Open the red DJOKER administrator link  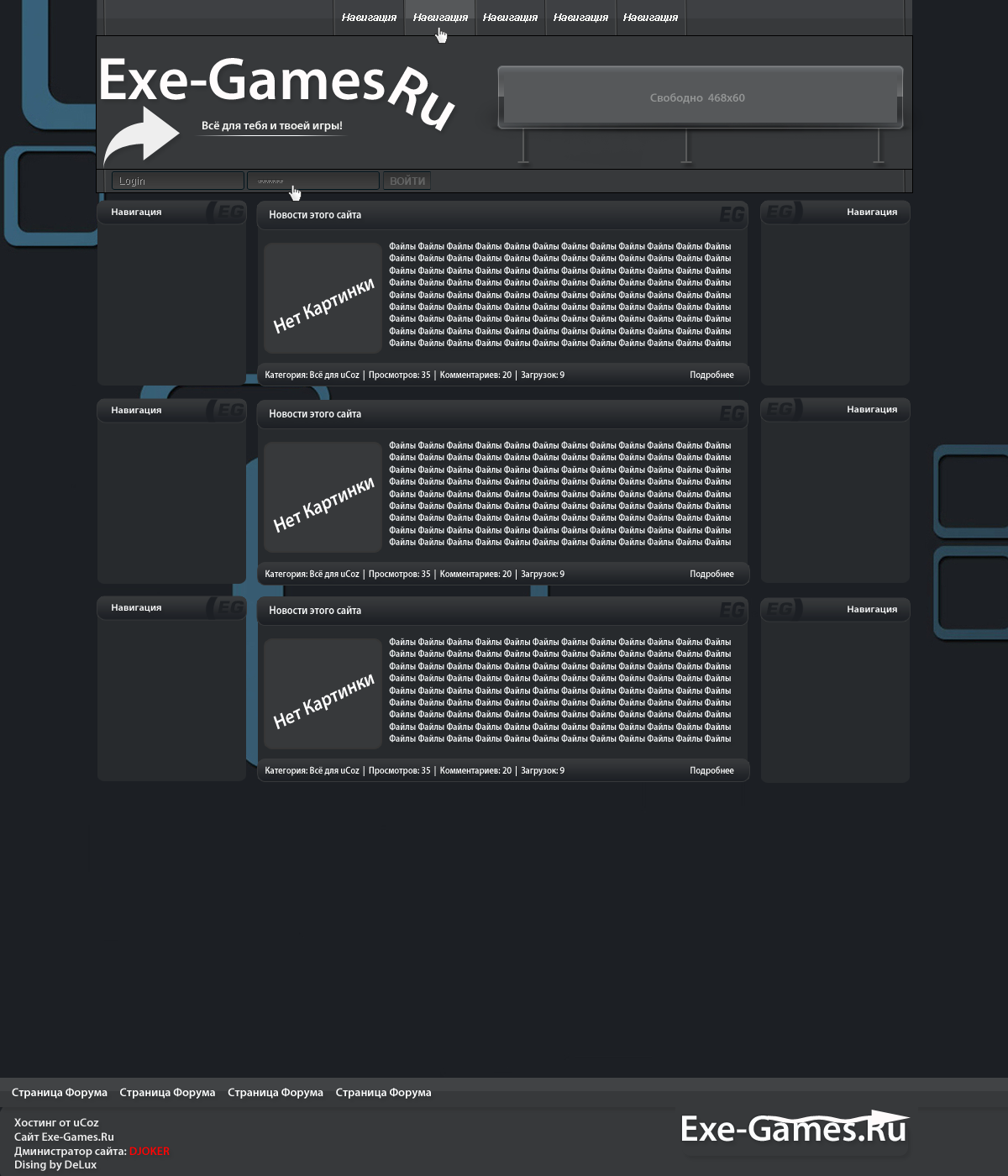tap(150, 1152)
